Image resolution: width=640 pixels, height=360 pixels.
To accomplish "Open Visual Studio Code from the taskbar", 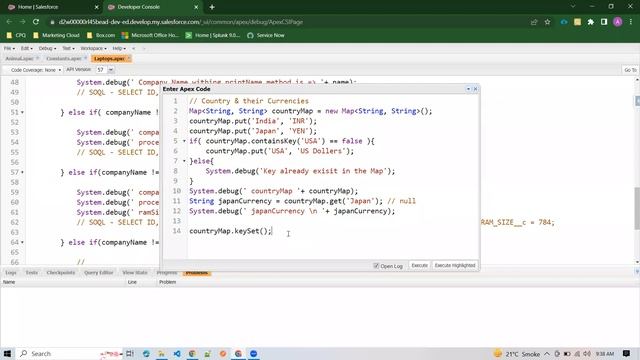I will pos(177,353).
